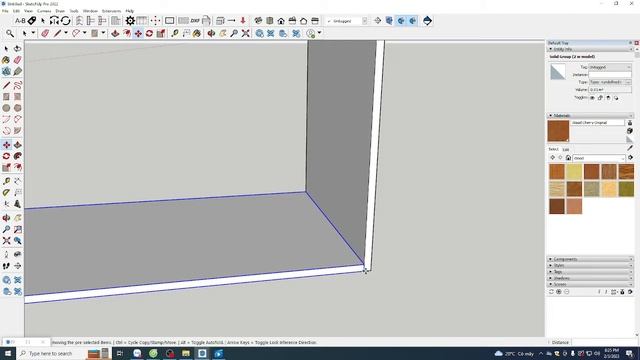This screenshot has width=640, height=360.
Task: Select the Offset tool in left toolbar
Action: [18, 167]
